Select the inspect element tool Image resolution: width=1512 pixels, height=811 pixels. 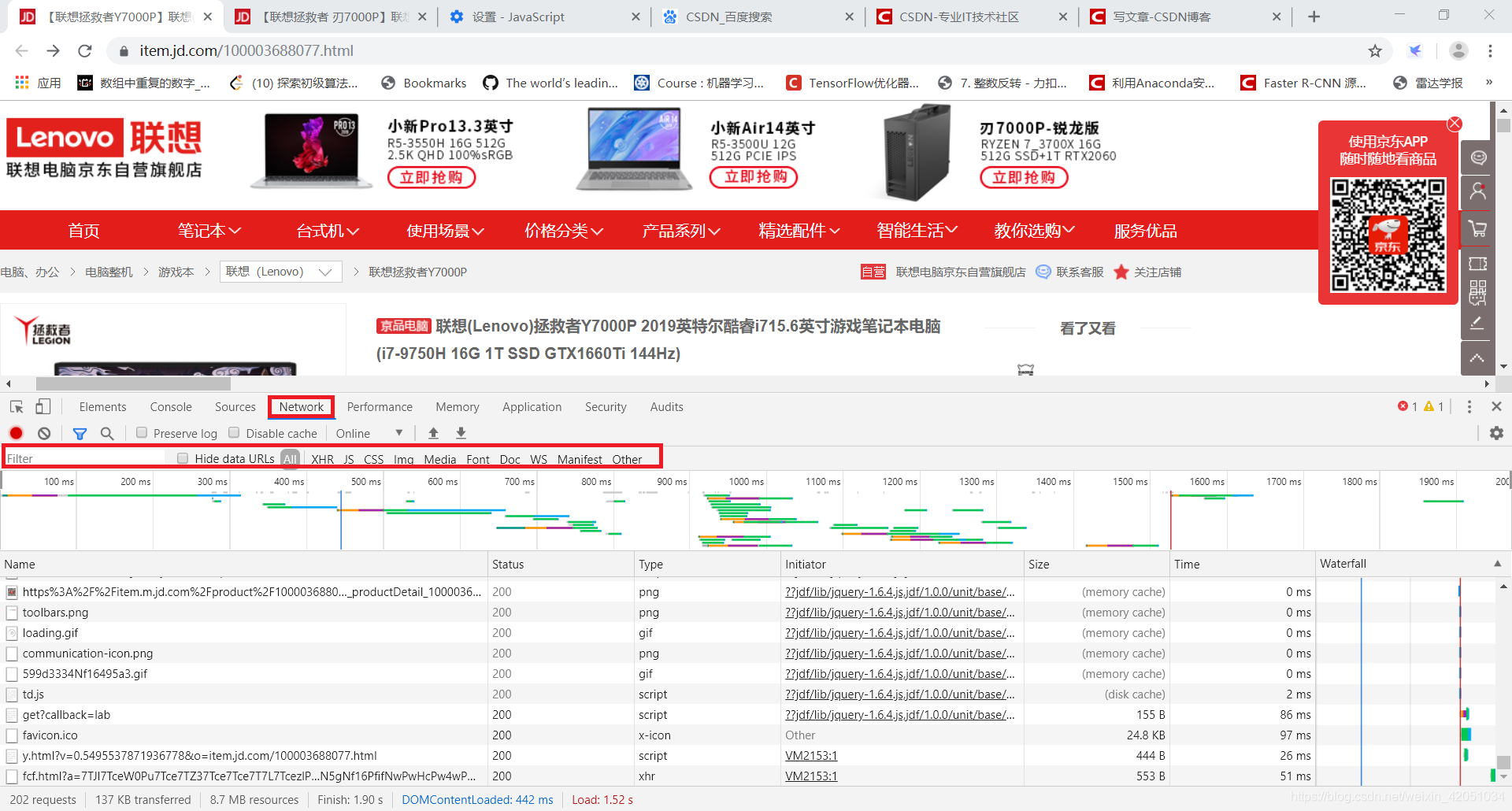[16, 406]
